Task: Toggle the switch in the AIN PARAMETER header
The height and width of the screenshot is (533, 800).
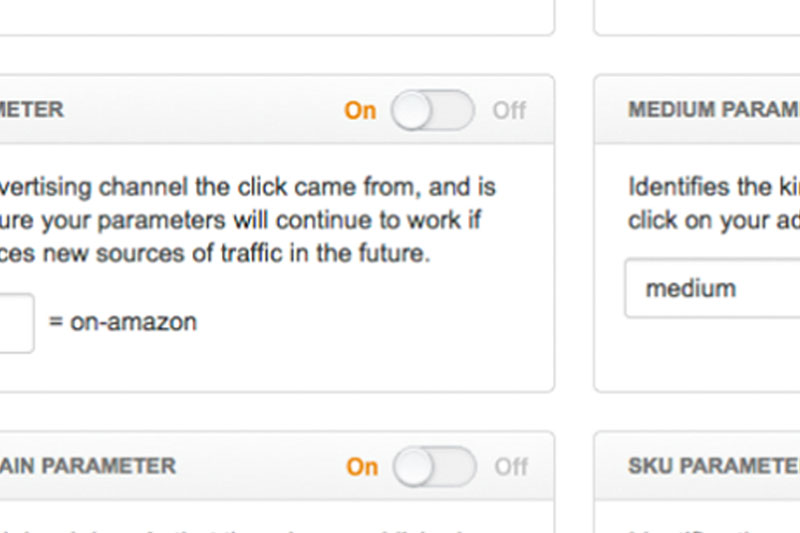Action: (x=434, y=466)
